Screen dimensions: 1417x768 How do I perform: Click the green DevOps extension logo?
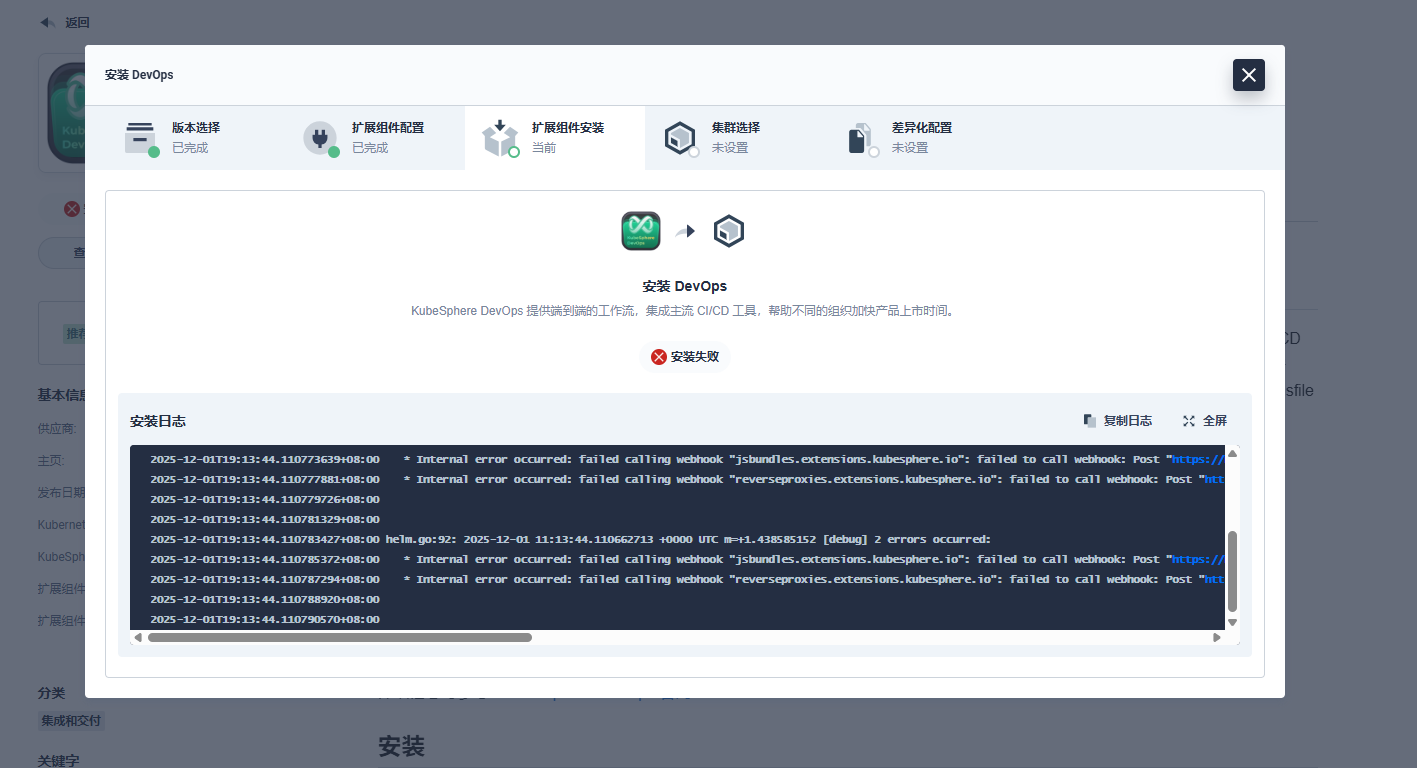(640, 231)
